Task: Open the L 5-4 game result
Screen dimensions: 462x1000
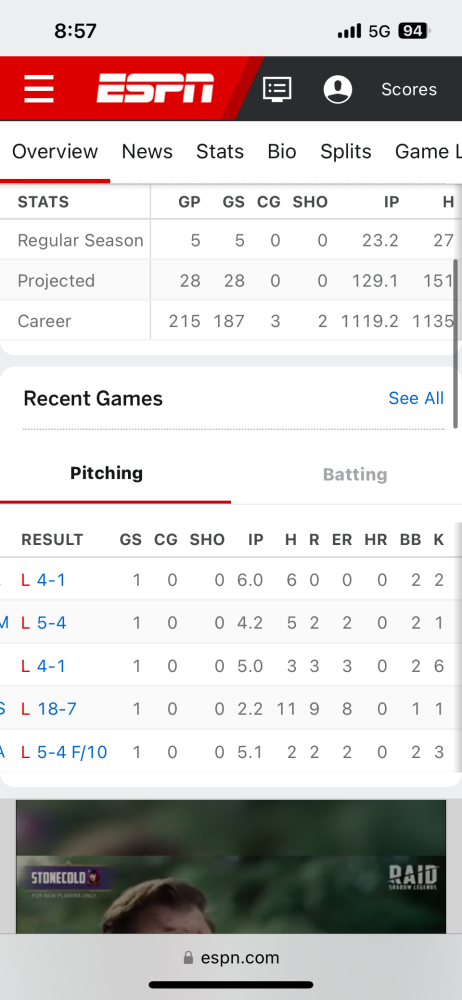Action: (x=43, y=622)
